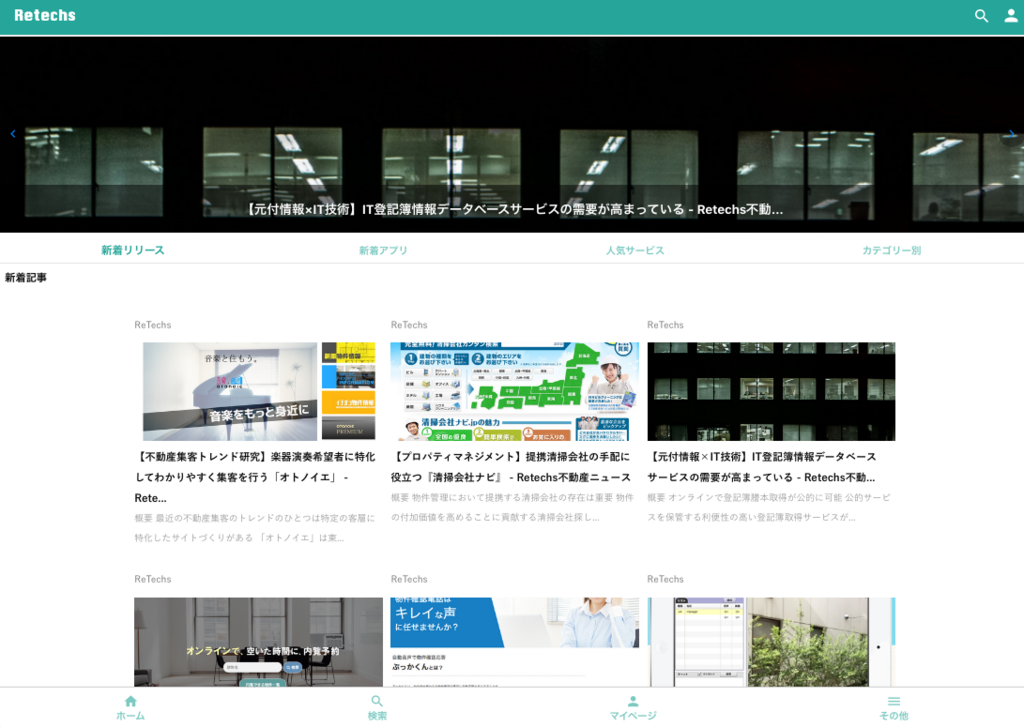Click the 概要 summary under オトノイエ article
The height and width of the screenshot is (727, 1024).
tap(255, 528)
